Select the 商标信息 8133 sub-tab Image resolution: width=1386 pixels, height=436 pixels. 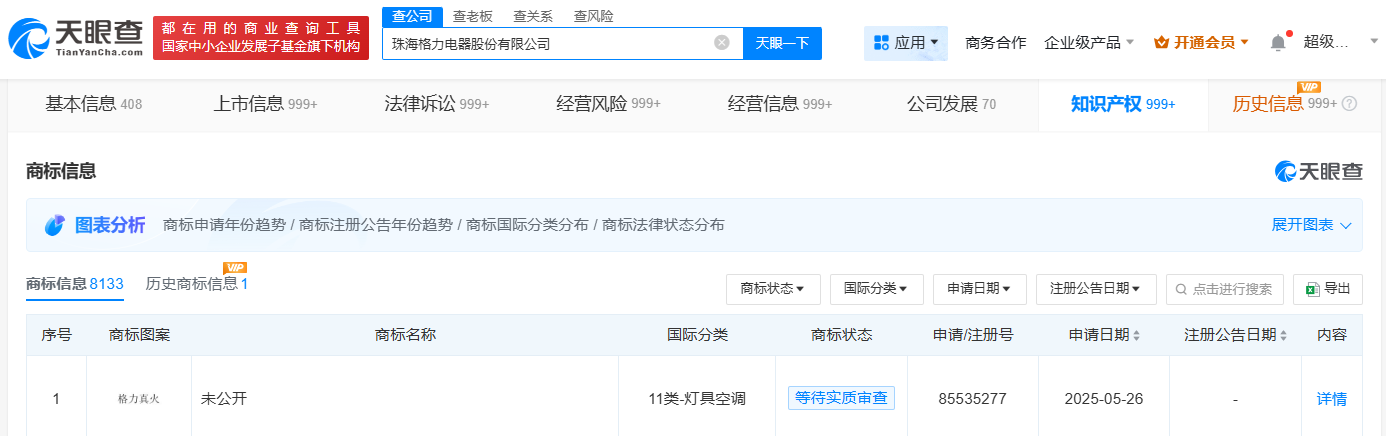click(x=75, y=285)
